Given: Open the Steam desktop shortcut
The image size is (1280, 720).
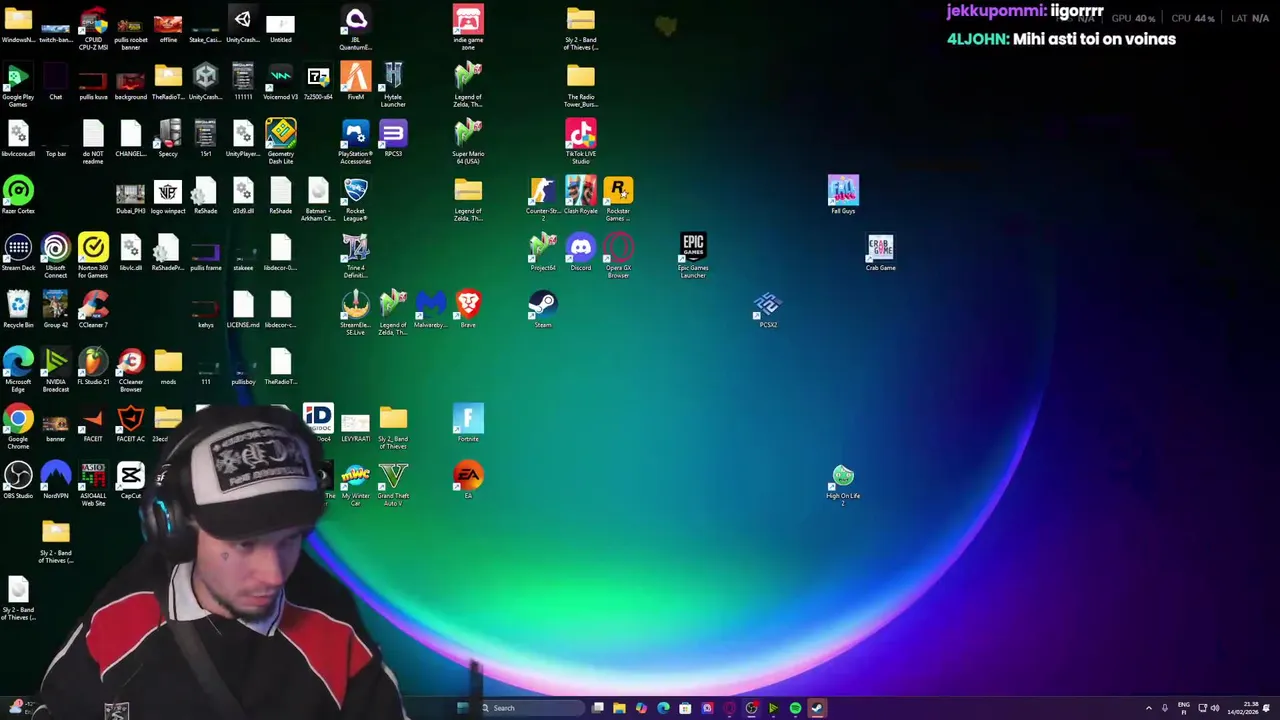Looking at the screenshot, I should click(x=543, y=309).
